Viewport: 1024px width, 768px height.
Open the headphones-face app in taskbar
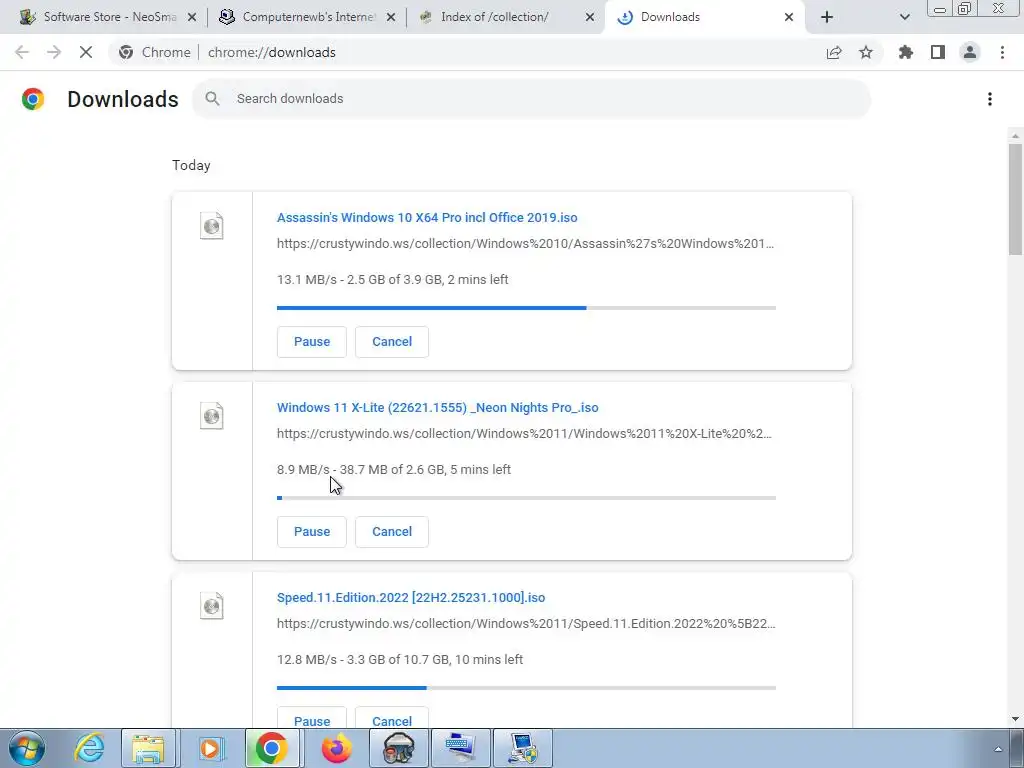pos(397,748)
